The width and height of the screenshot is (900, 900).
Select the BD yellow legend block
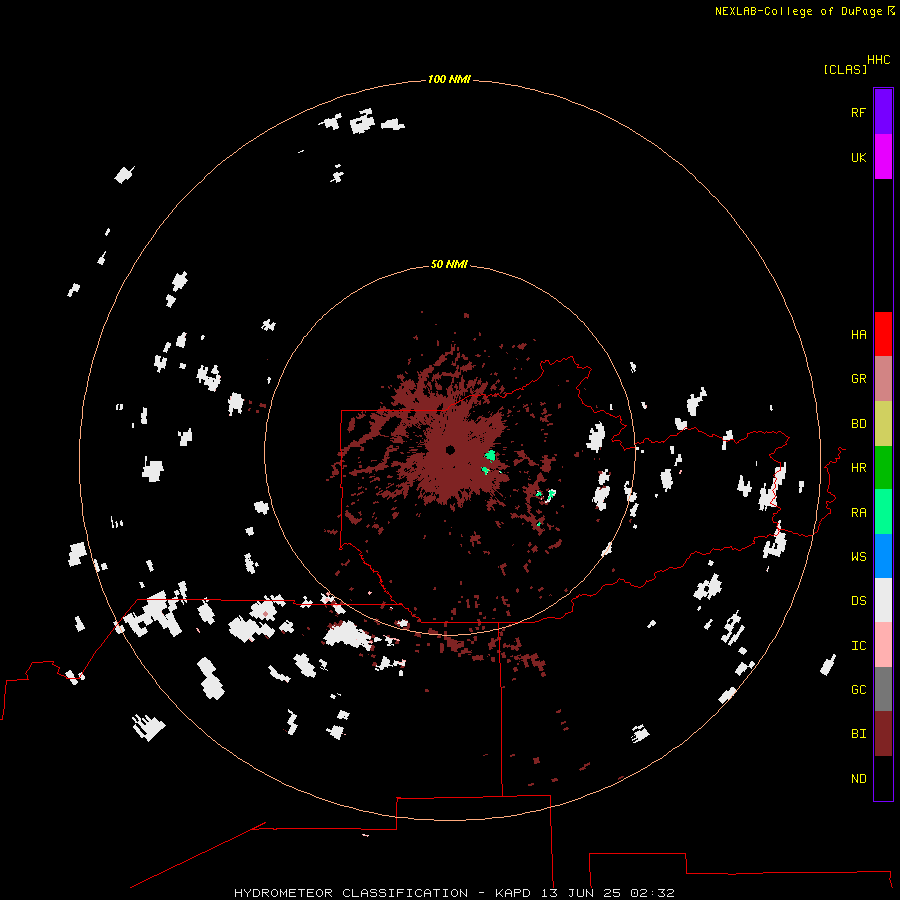pos(883,423)
